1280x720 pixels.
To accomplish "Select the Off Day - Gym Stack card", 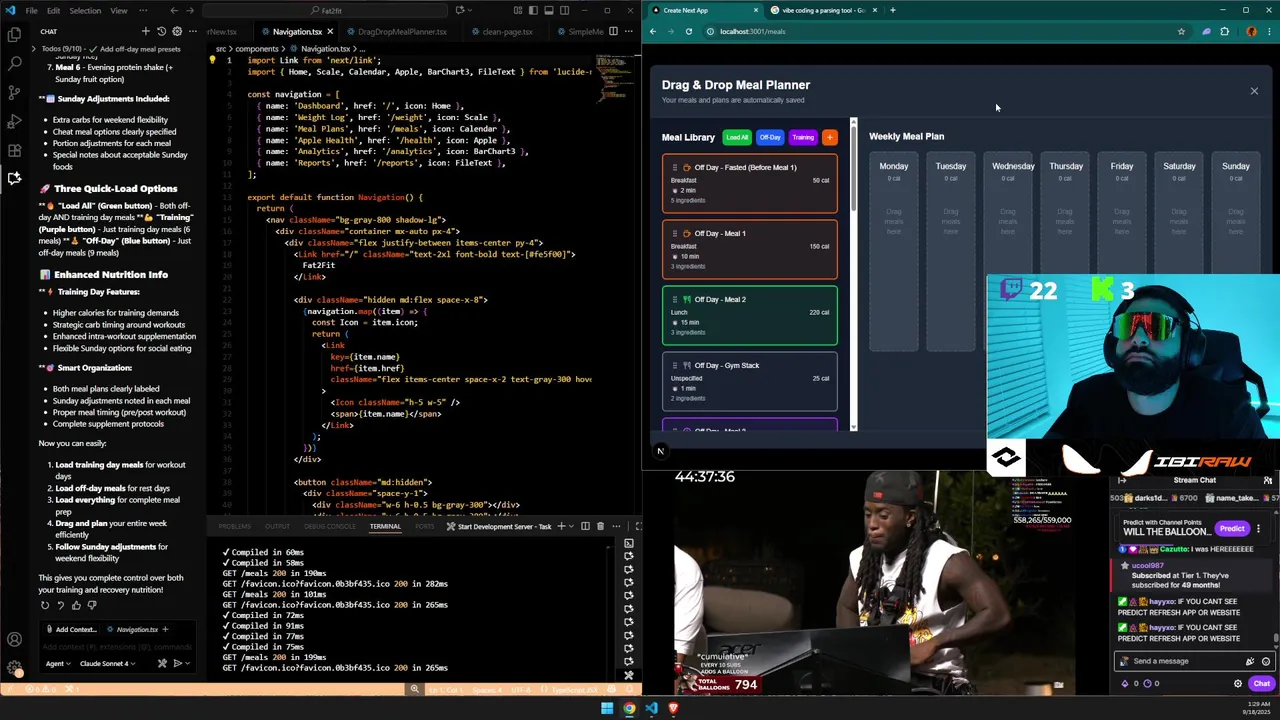I will [x=750, y=381].
